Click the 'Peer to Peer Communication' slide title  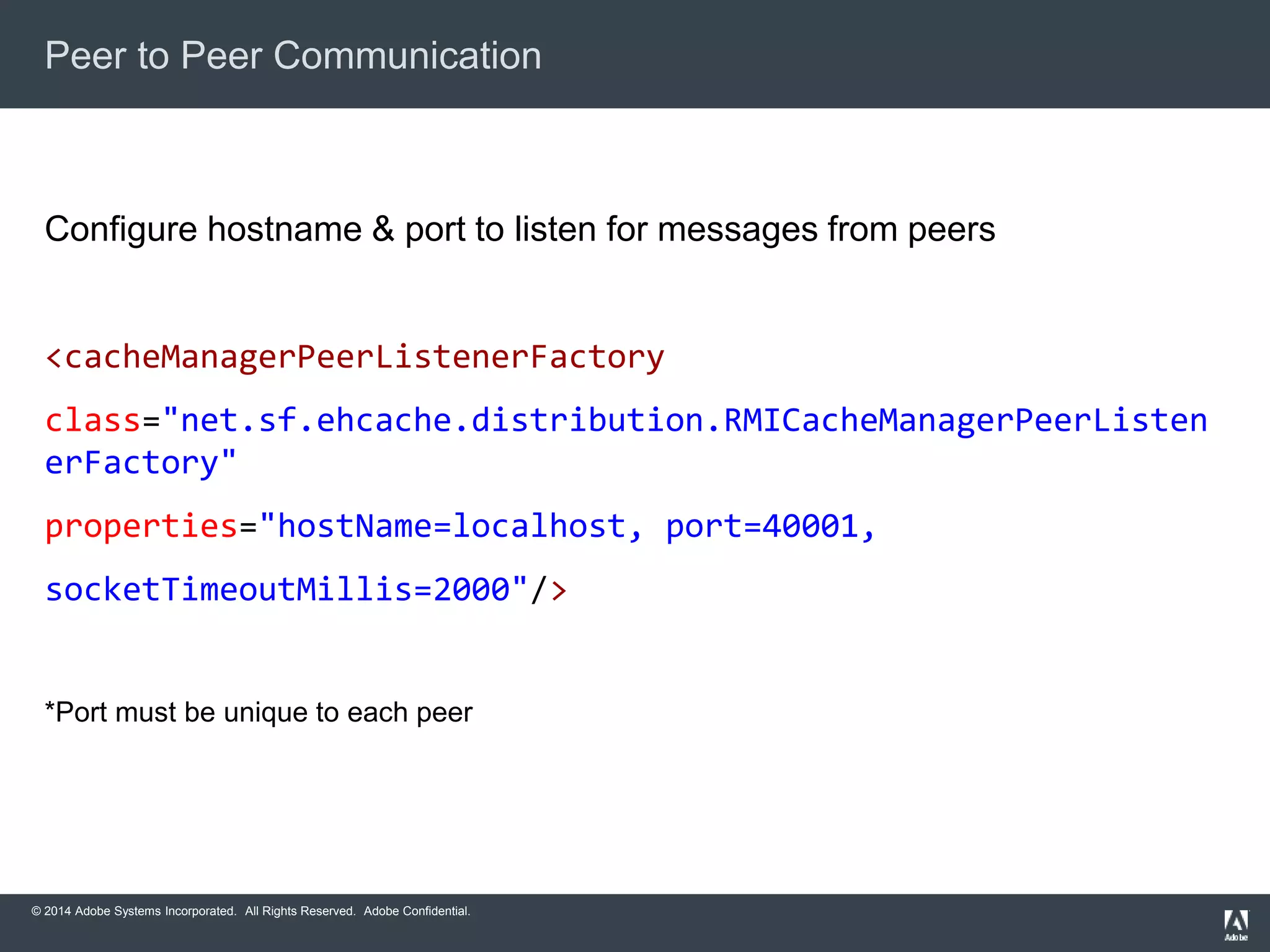293,56
